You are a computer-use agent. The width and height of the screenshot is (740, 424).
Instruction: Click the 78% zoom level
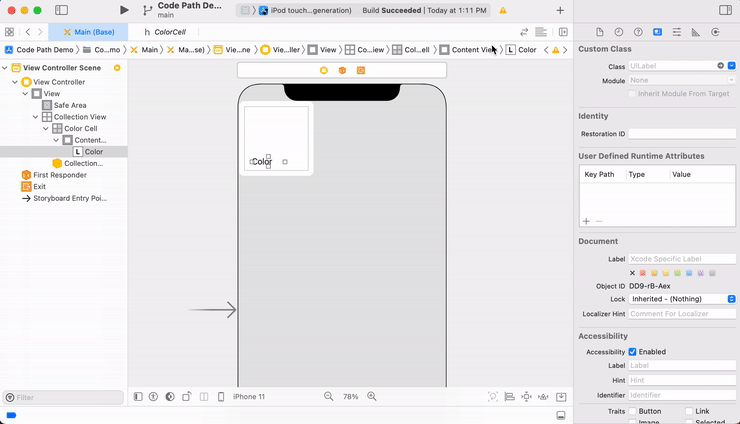click(x=350, y=397)
